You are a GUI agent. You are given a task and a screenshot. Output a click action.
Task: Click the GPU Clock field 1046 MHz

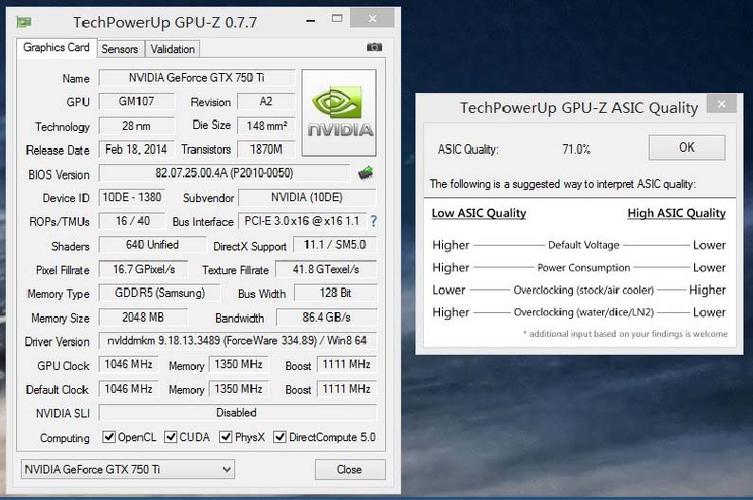tap(129, 365)
